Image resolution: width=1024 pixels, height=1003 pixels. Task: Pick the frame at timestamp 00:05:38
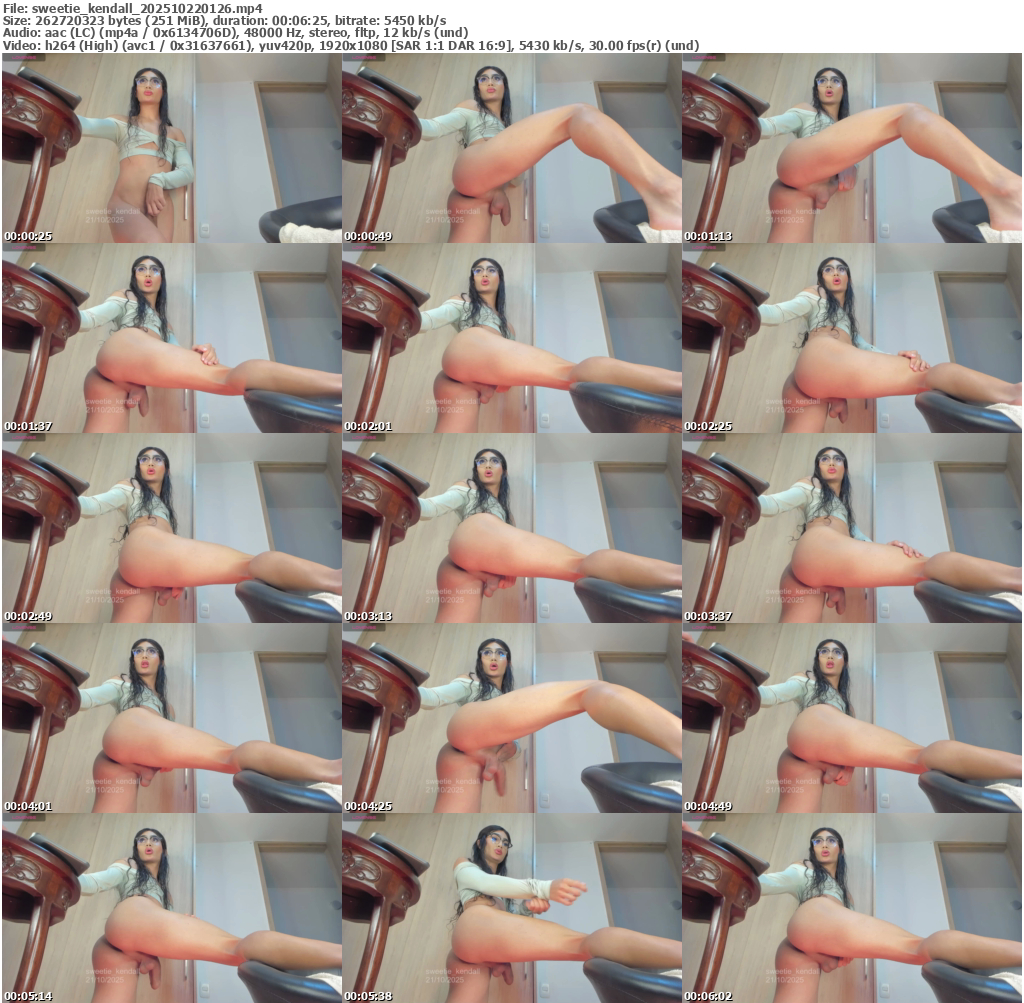[x=511, y=908]
